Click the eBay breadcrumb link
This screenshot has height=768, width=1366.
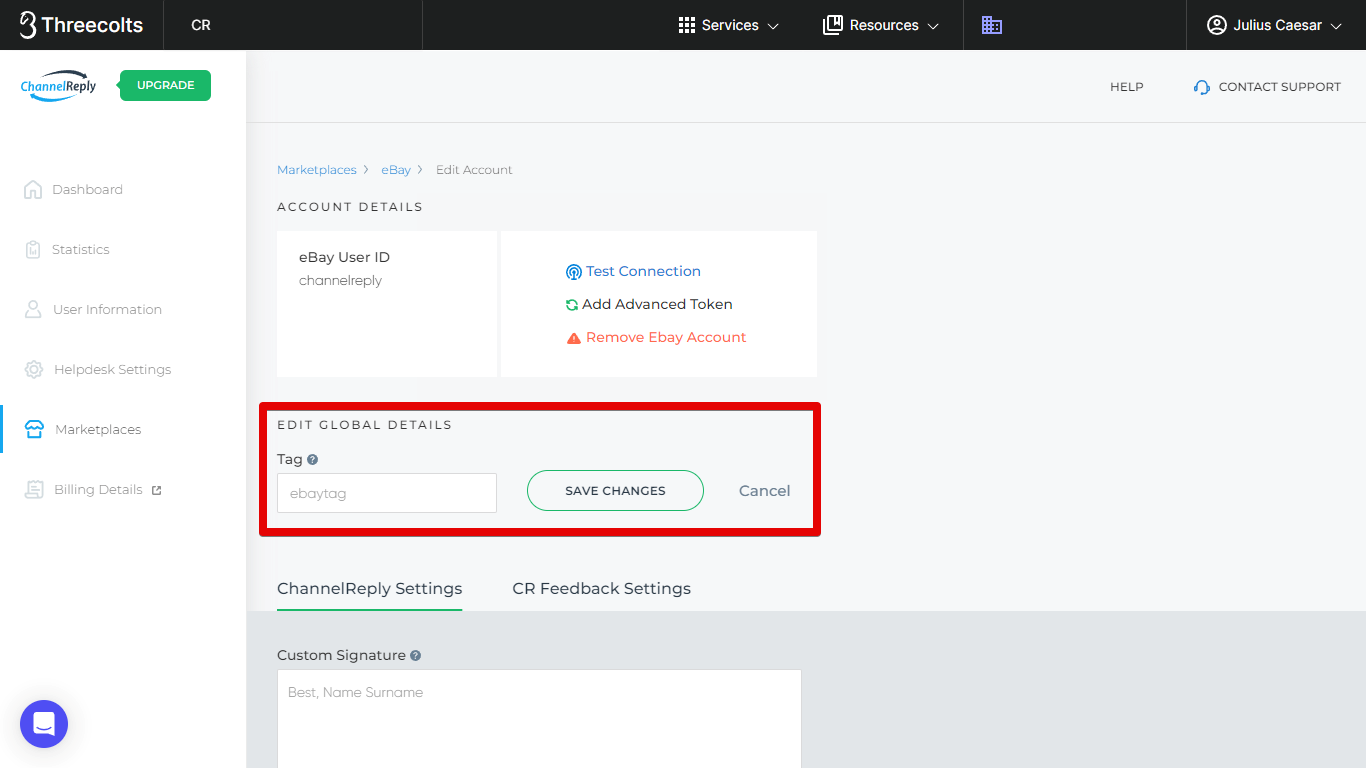point(396,170)
